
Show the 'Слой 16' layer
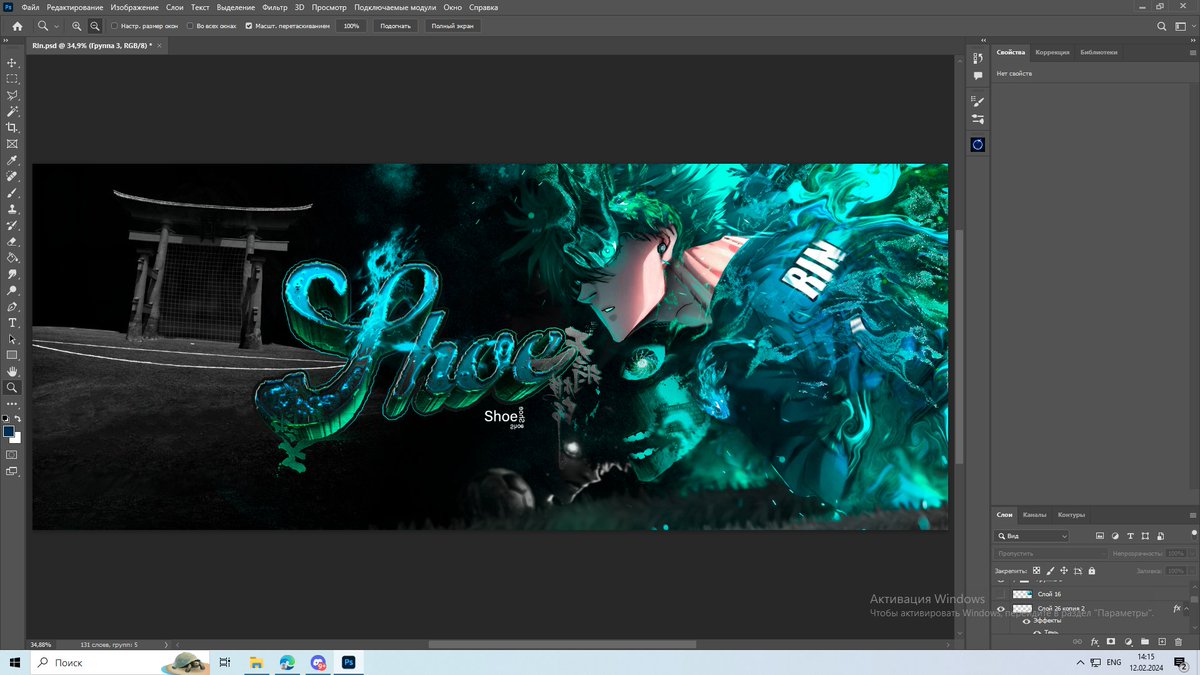1001,594
